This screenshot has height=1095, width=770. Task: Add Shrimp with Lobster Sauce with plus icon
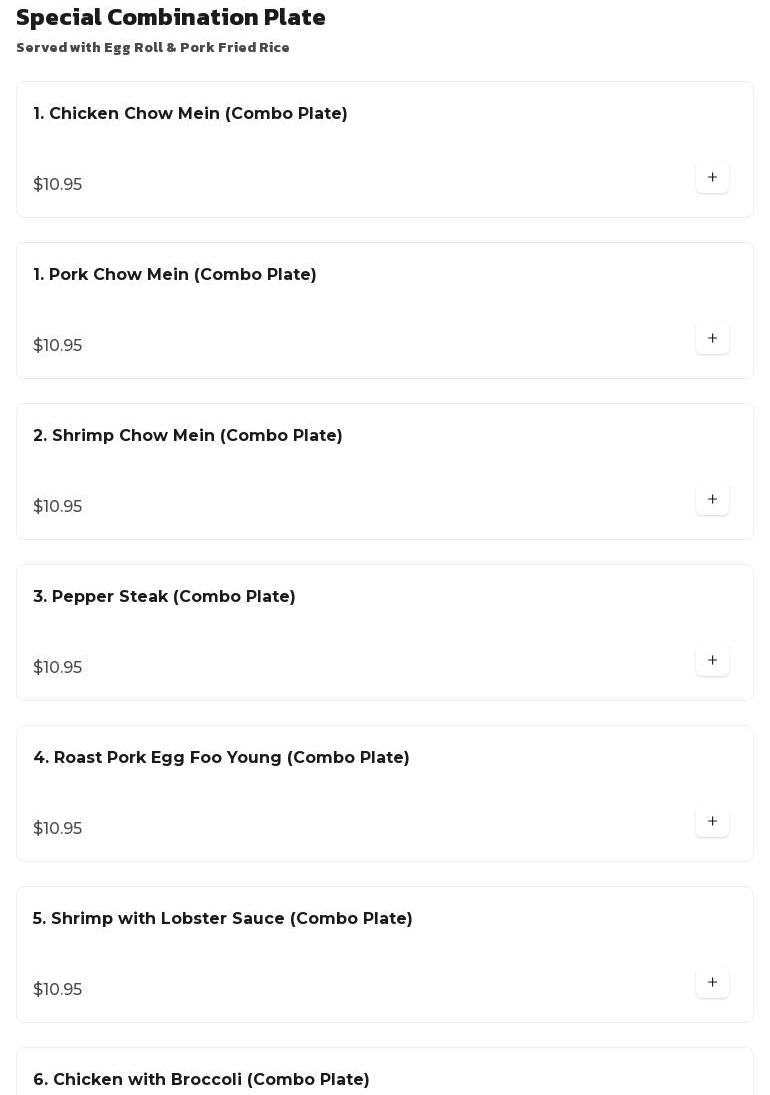point(712,982)
